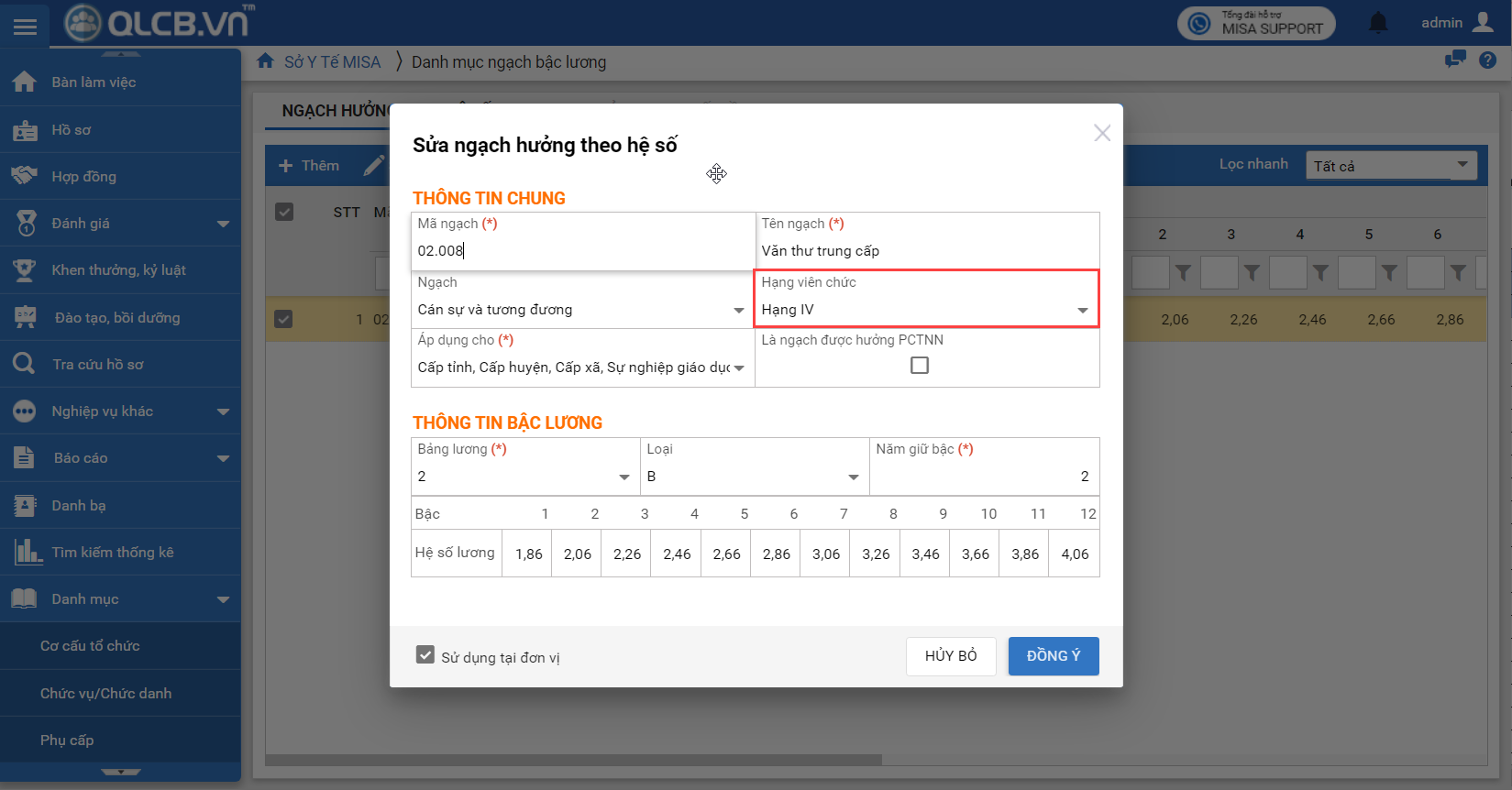Open the feedback chat icon
Image resolution: width=1512 pixels, height=790 pixels.
click(1455, 60)
